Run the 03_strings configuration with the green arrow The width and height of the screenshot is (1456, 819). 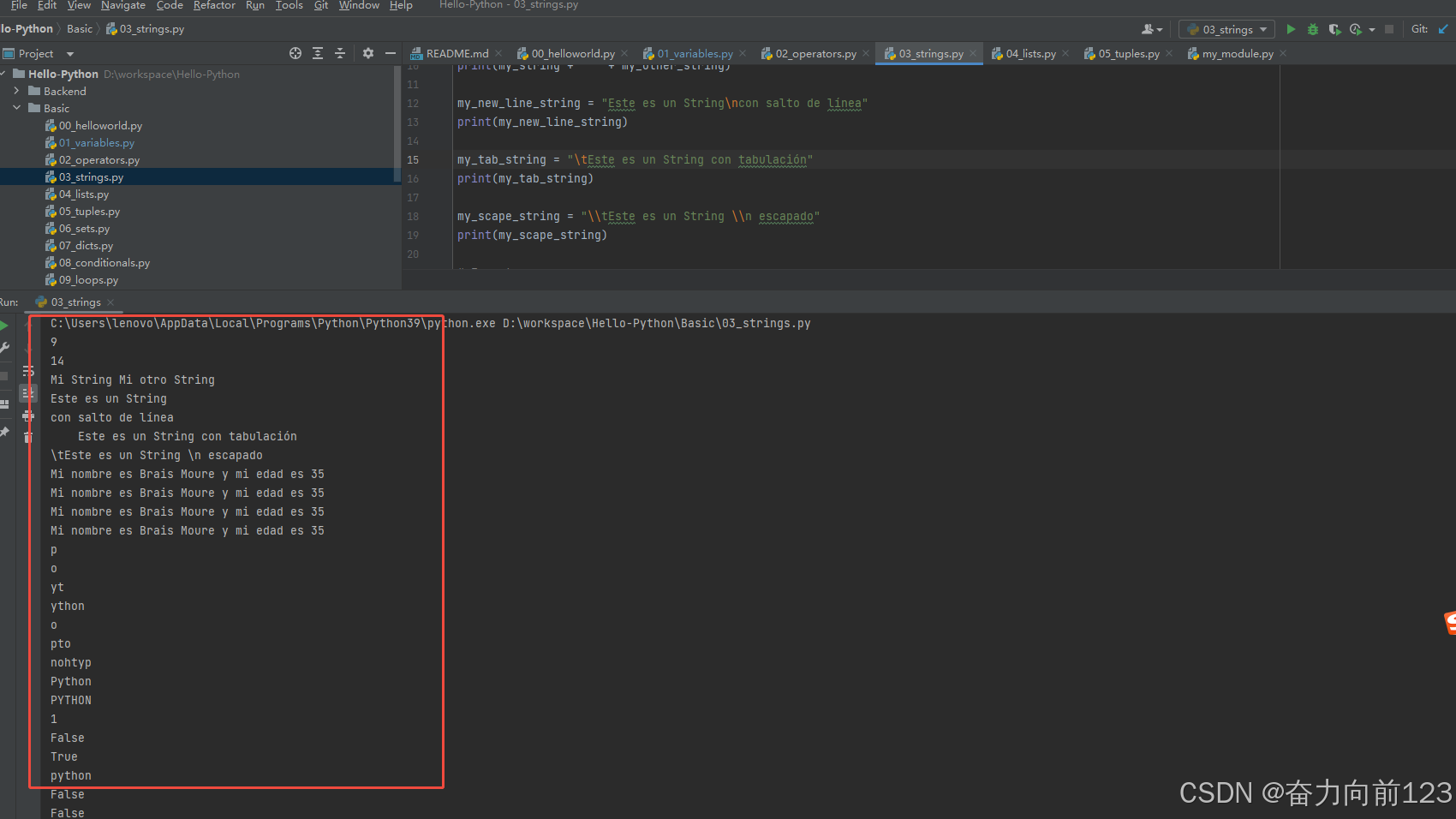pyautogui.click(x=1291, y=29)
